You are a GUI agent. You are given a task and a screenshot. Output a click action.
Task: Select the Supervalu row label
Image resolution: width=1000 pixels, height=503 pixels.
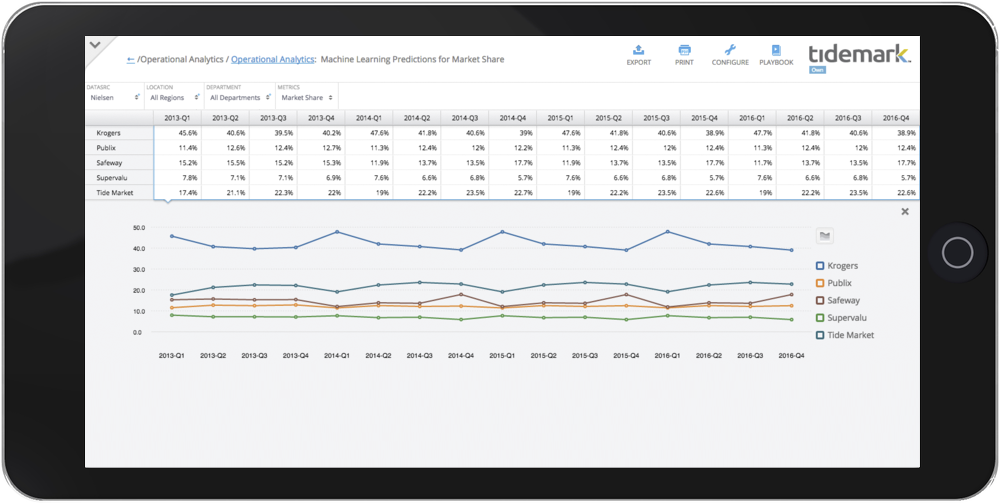click(120, 178)
